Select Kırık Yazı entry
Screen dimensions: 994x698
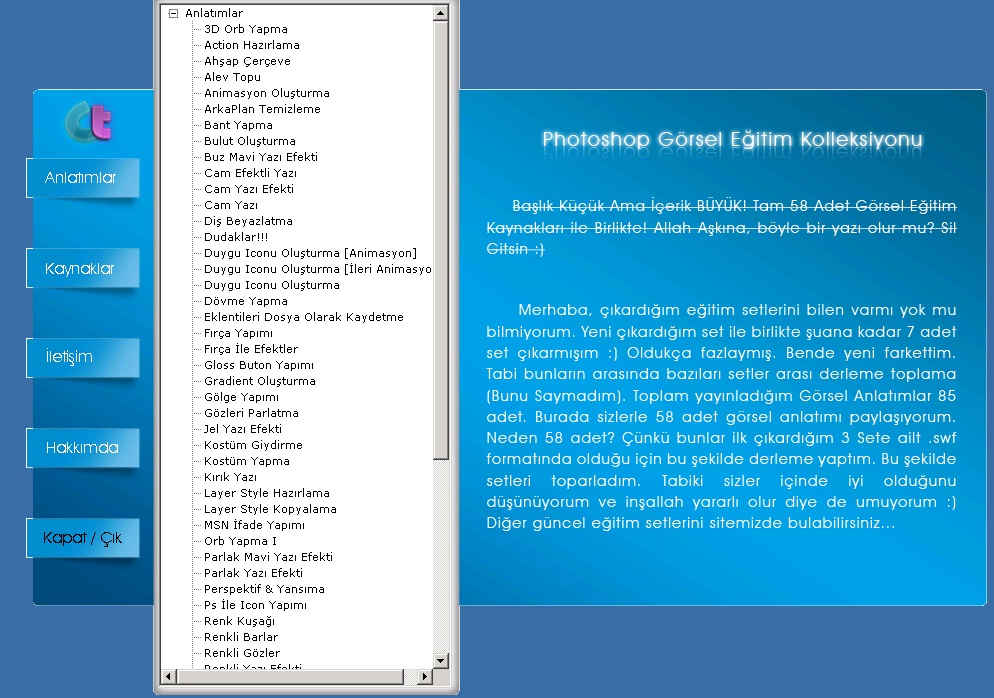(x=230, y=477)
